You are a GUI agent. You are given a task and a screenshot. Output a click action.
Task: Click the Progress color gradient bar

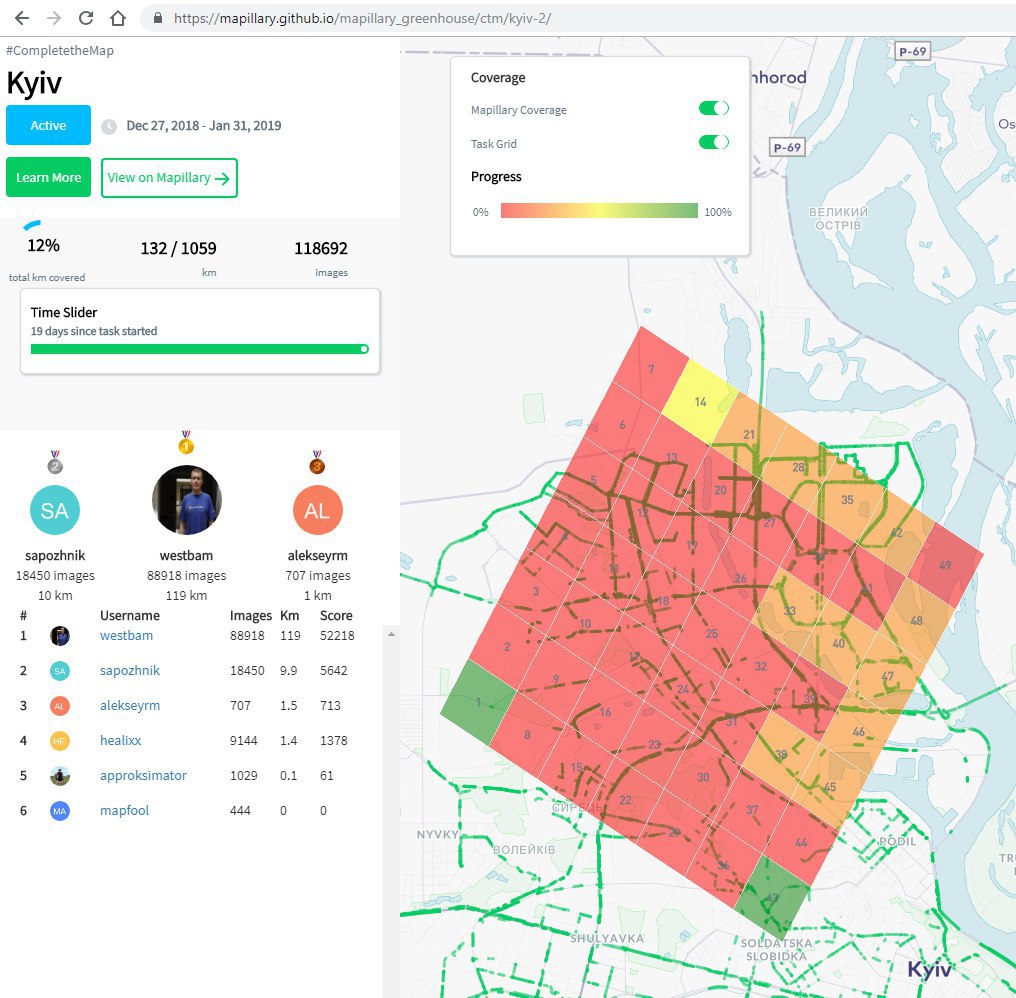599,211
